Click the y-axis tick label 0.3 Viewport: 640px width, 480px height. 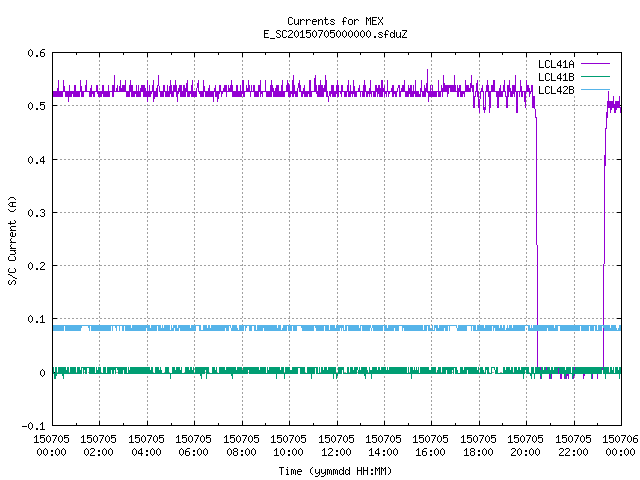pyautogui.click(x=36, y=213)
